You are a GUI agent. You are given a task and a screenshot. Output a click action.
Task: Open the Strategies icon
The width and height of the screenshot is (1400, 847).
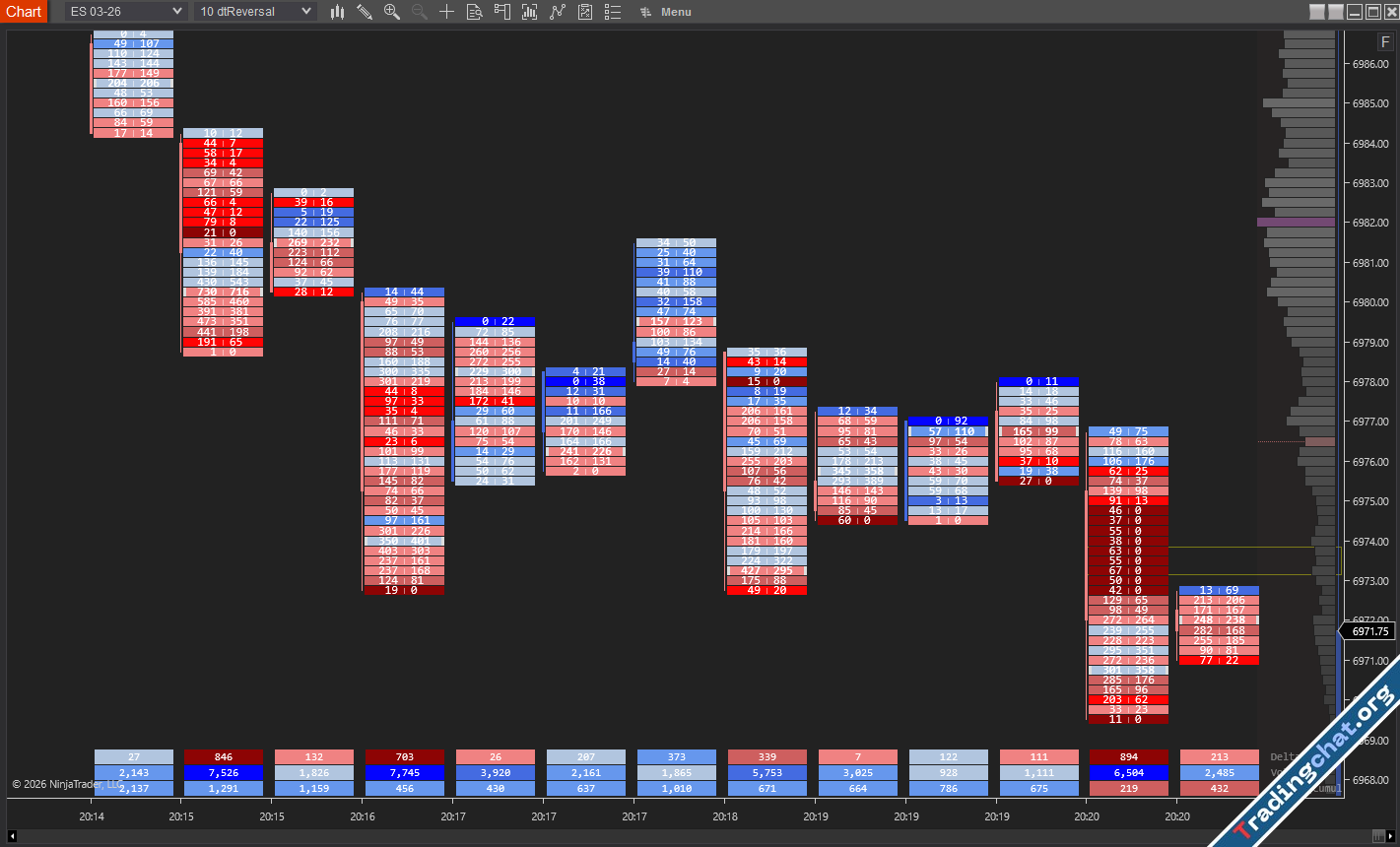pyautogui.click(x=585, y=12)
